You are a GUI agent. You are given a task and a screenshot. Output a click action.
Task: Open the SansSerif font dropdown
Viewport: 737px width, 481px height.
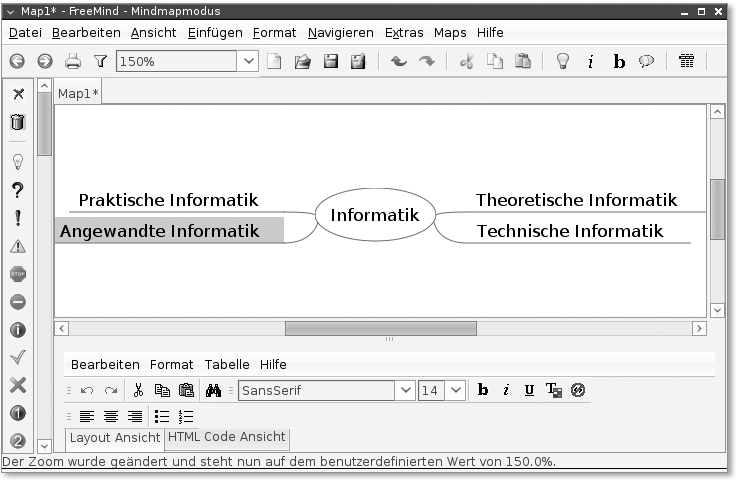coord(404,390)
